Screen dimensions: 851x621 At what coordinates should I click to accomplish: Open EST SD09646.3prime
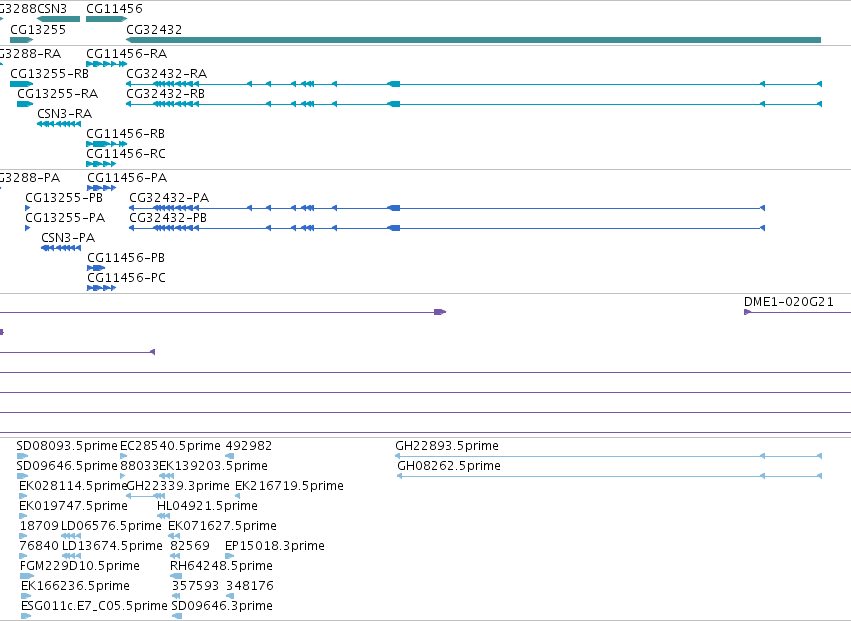177,616
